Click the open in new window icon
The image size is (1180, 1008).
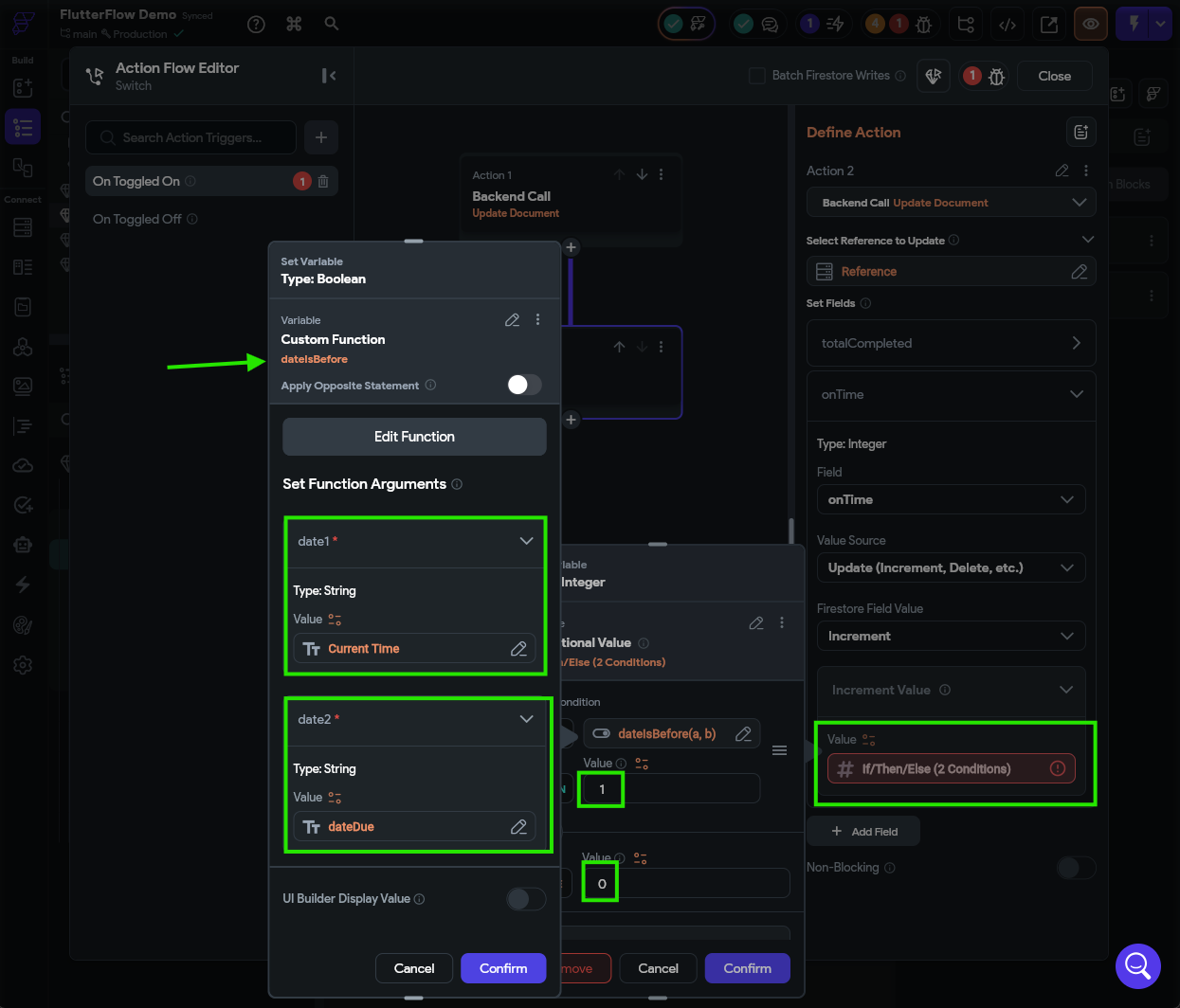click(x=1049, y=25)
